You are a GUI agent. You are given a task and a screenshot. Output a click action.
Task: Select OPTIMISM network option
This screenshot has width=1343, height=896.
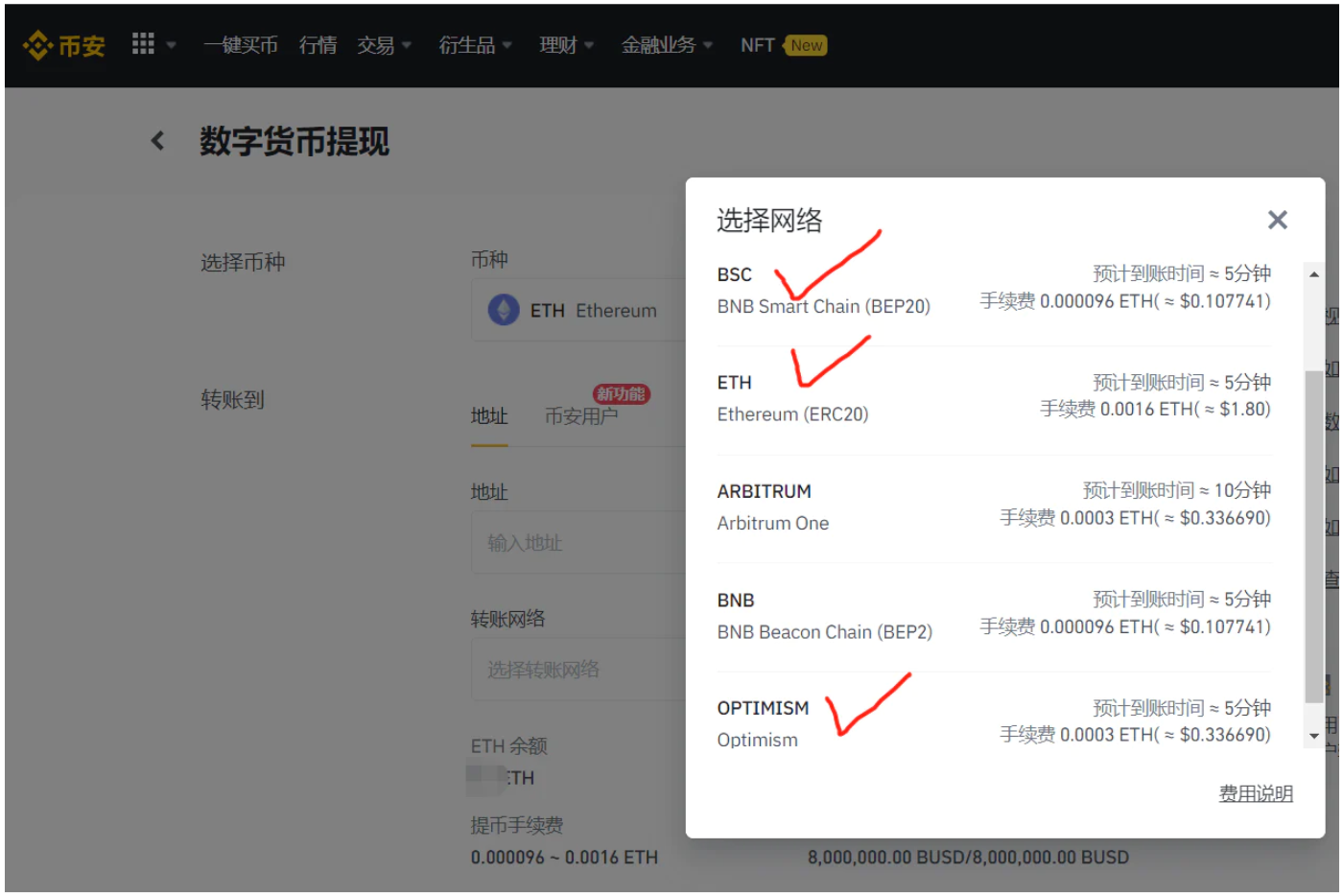[994, 723]
